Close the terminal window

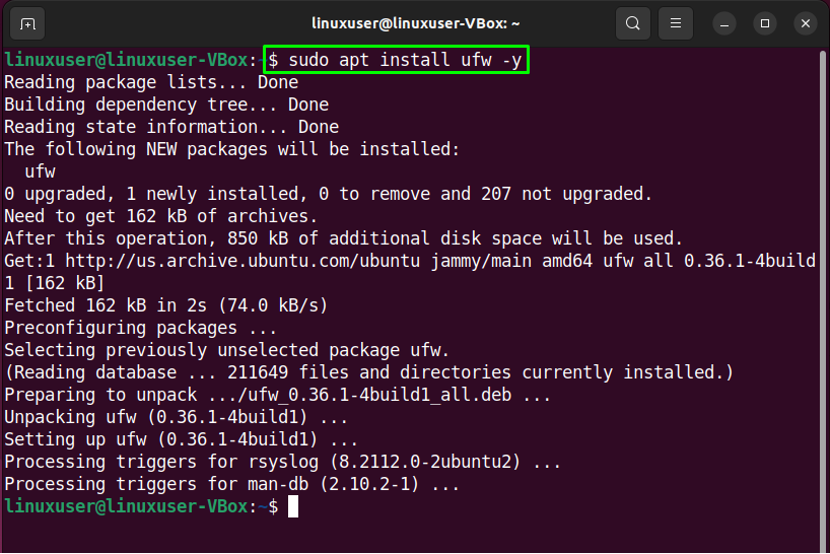(806, 24)
